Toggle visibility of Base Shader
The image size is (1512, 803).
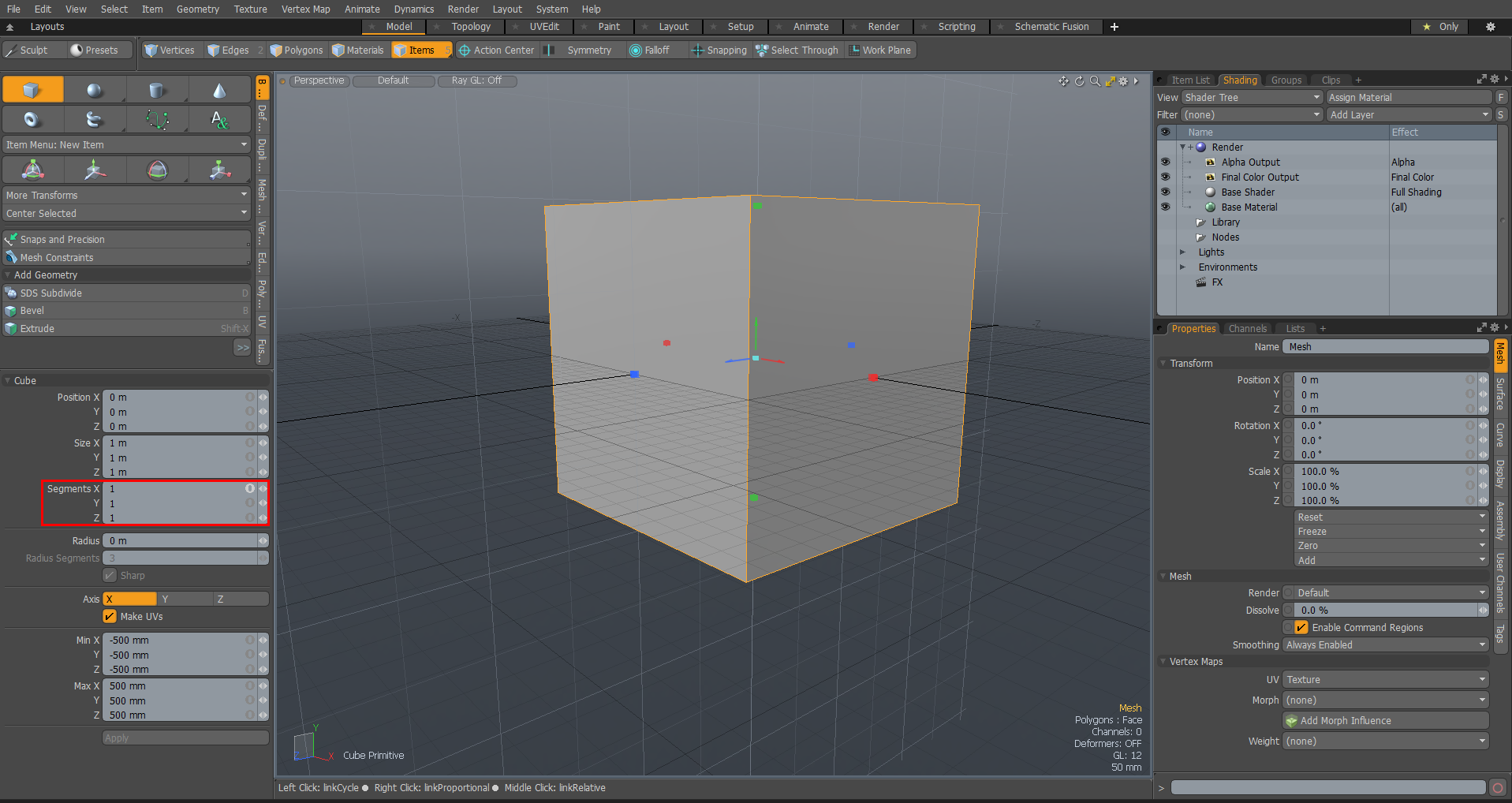click(x=1165, y=192)
